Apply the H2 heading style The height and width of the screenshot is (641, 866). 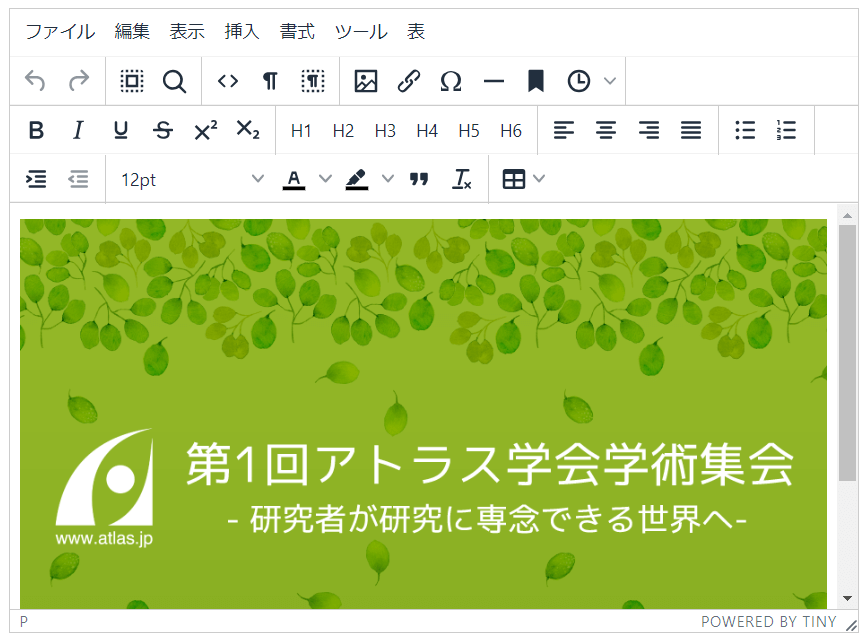point(343,130)
